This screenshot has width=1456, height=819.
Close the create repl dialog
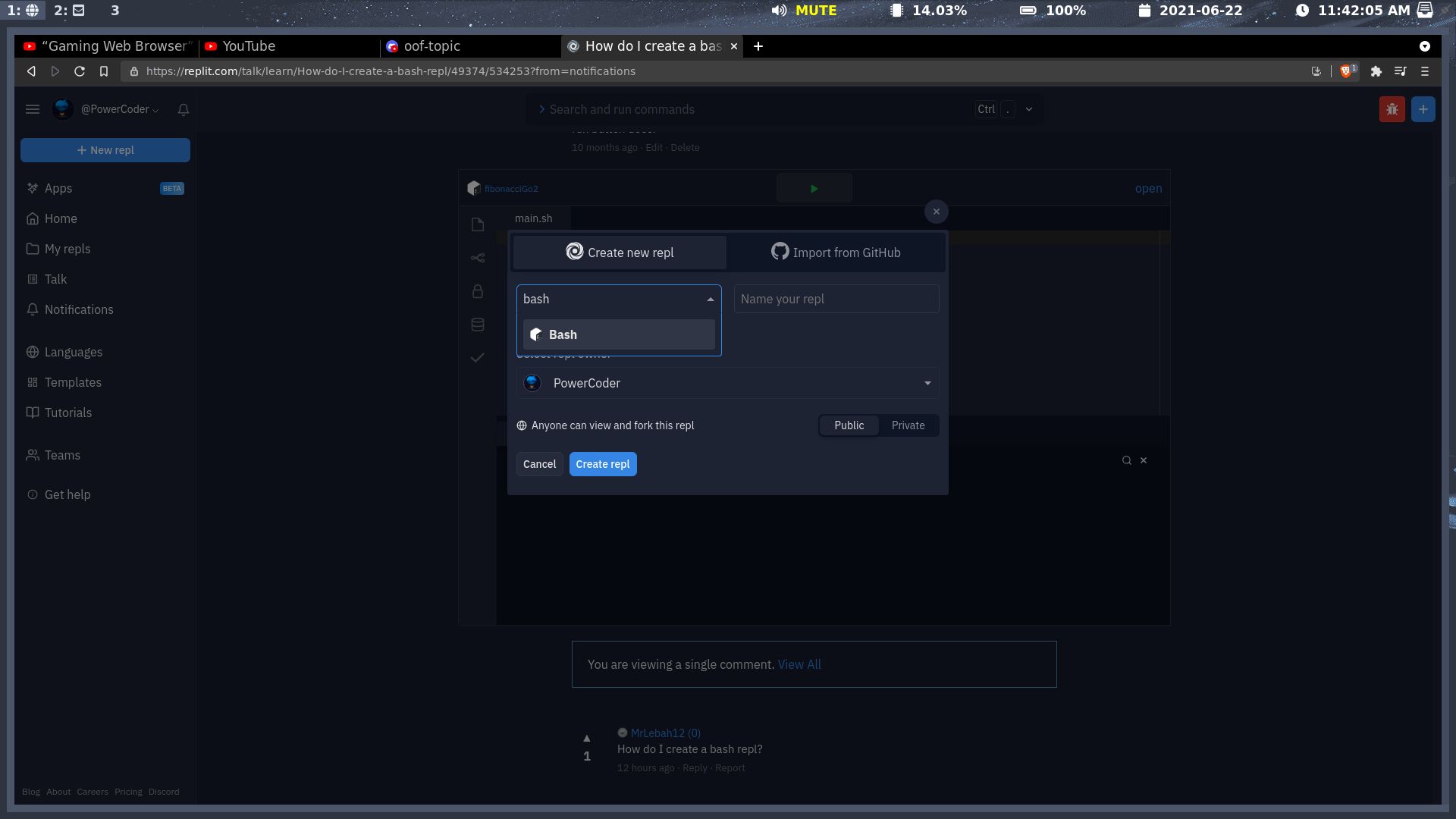[936, 212]
